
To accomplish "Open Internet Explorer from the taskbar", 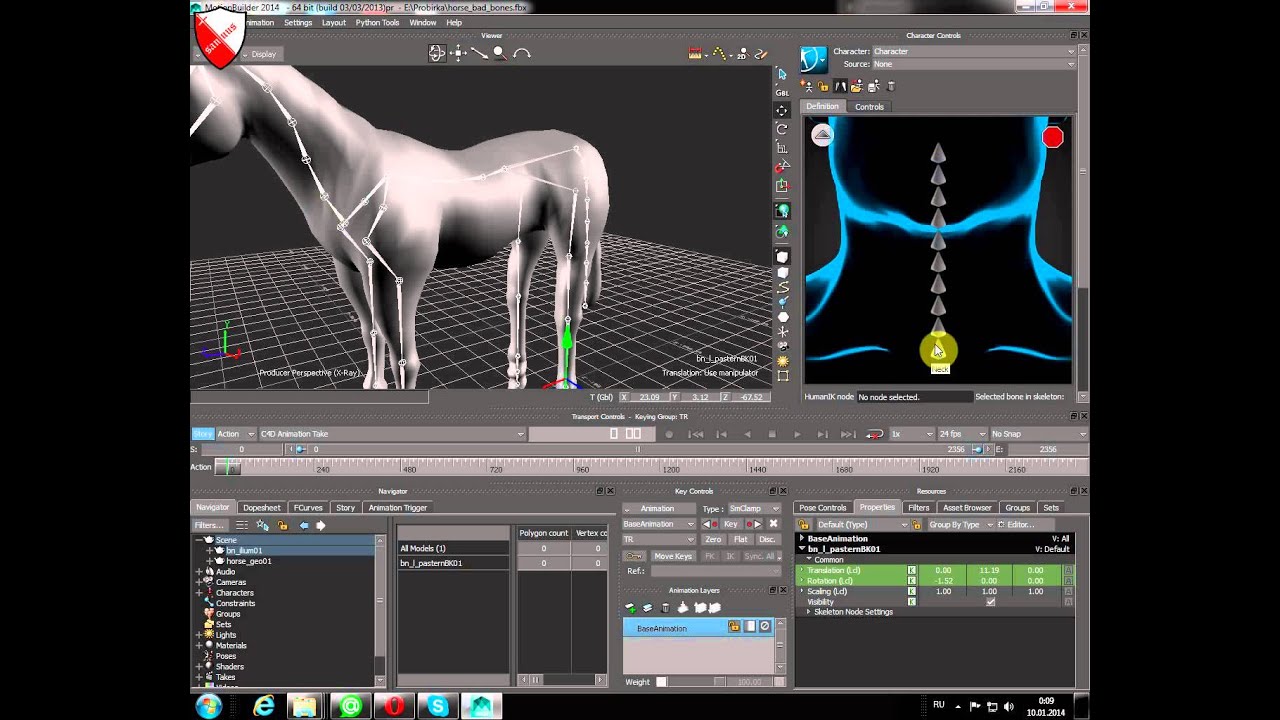I will 263,706.
